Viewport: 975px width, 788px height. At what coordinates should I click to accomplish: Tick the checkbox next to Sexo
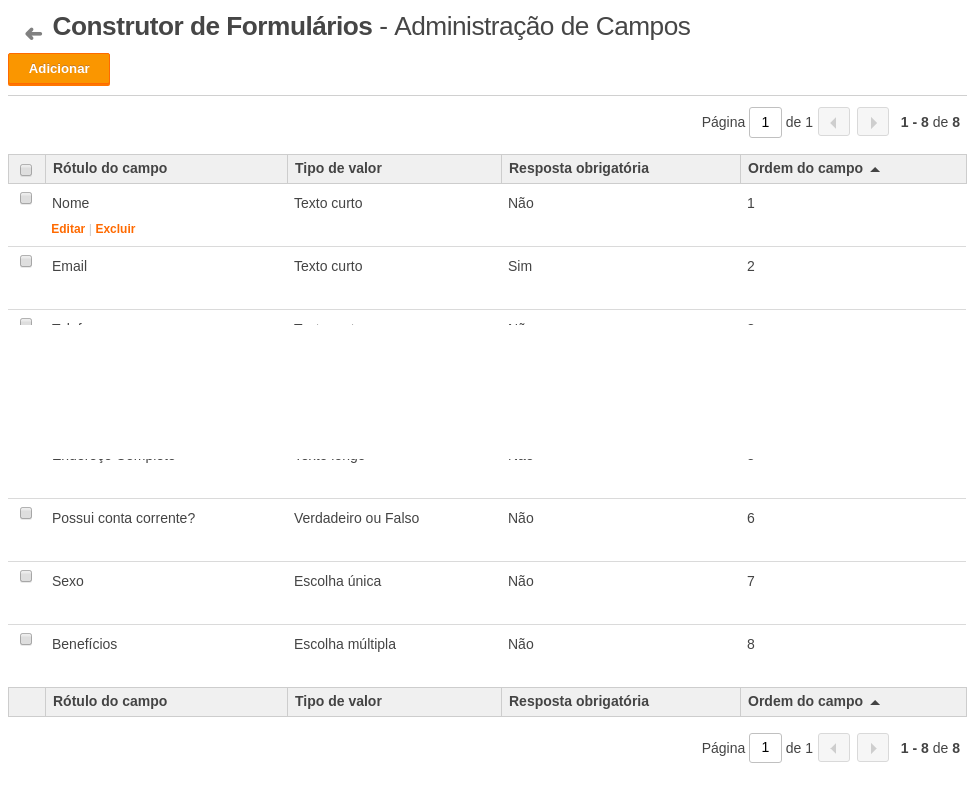[26, 576]
